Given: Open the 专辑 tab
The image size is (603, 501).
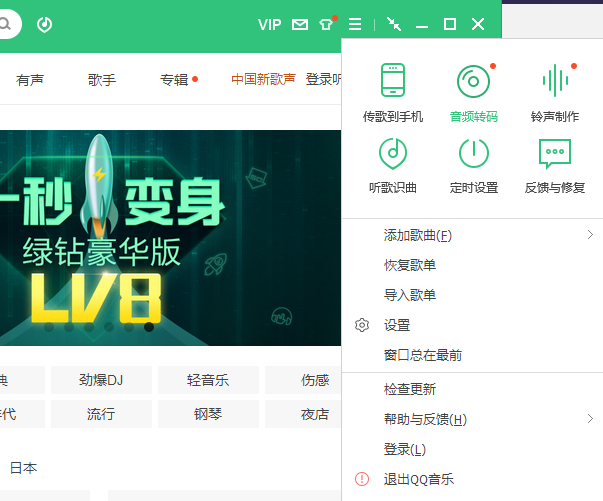Looking at the screenshot, I should click(x=174, y=80).
